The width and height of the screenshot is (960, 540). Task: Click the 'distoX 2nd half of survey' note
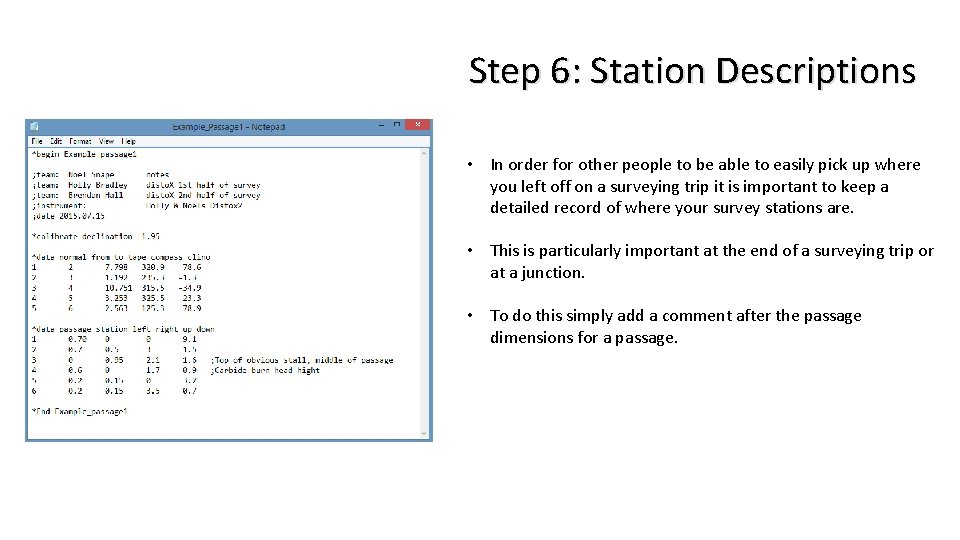coord(203,195)
